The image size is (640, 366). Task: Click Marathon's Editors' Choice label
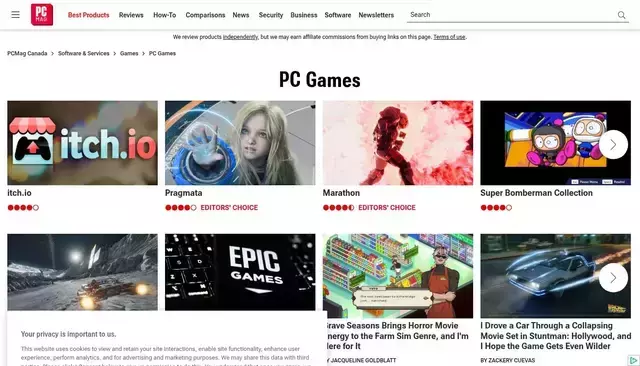pos(387,208)
